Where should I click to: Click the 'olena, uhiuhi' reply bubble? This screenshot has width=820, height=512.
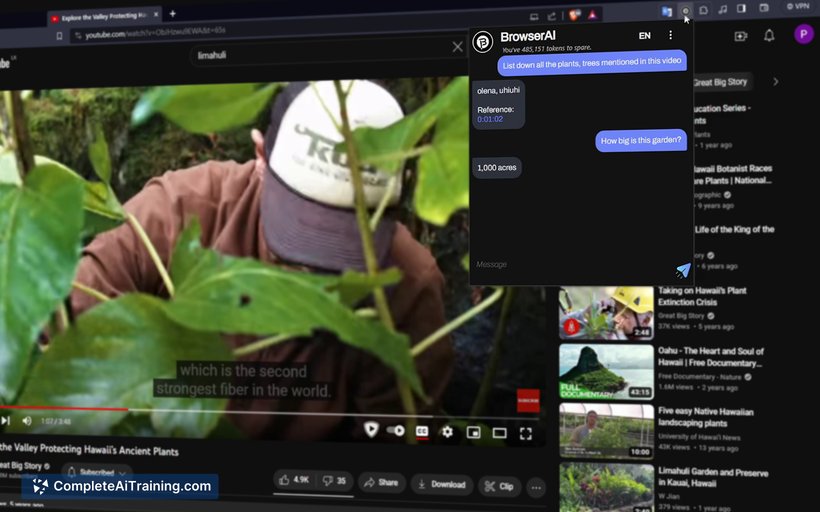(x=498, y=104)
